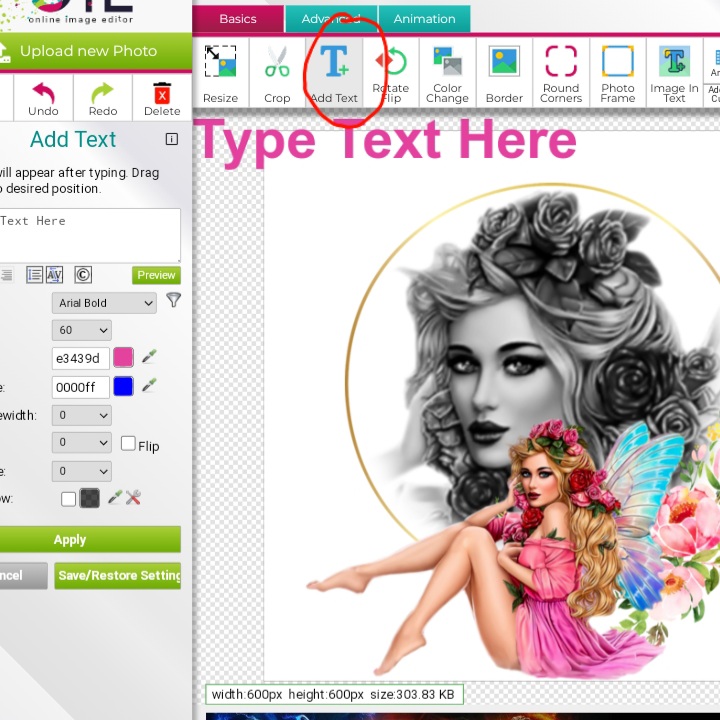Click the green Preview button

(x=156, y=275)
